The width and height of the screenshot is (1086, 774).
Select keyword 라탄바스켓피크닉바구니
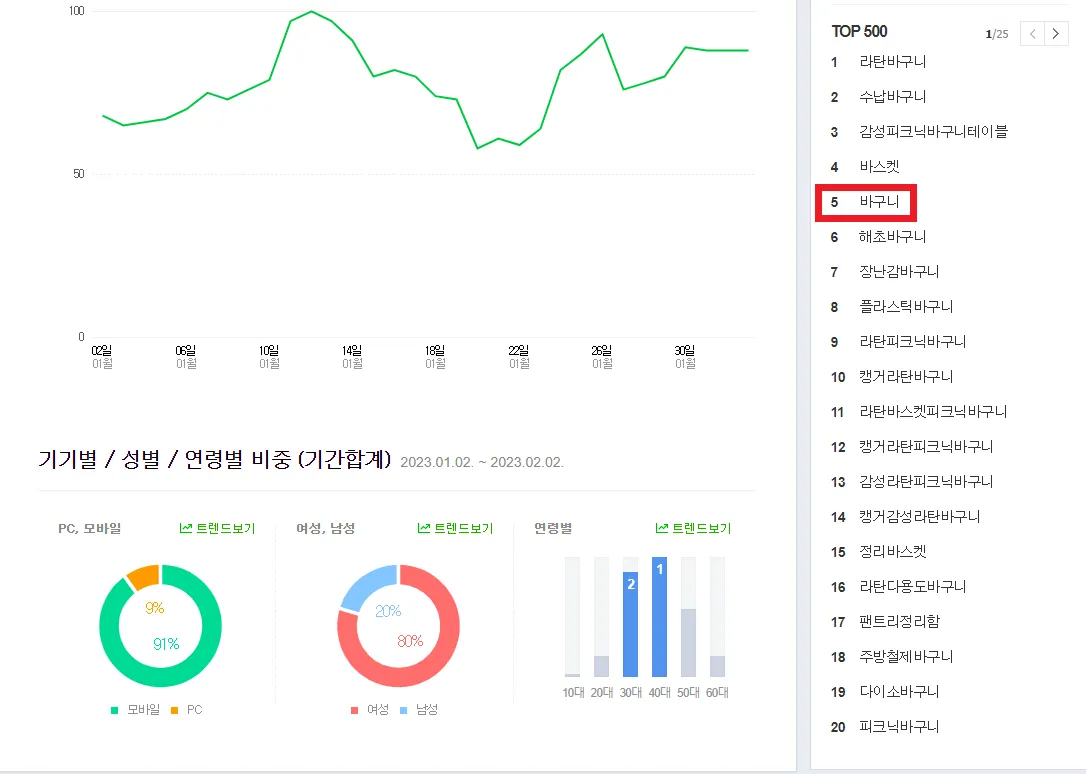click(x=934, y=412)
